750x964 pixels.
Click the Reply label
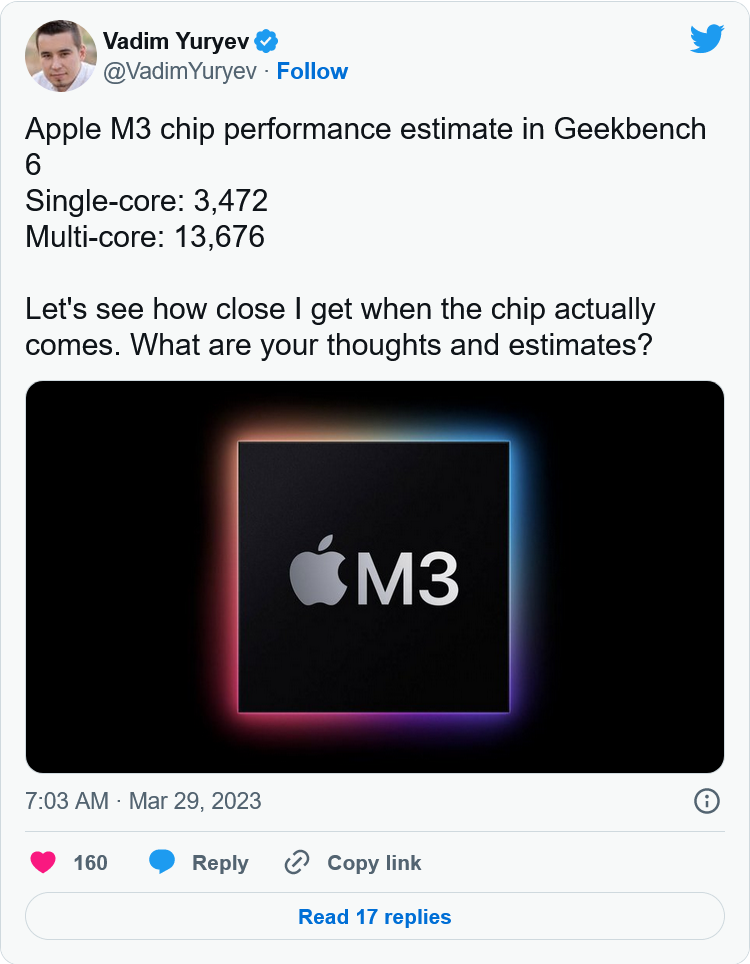(x=220, y=863)
